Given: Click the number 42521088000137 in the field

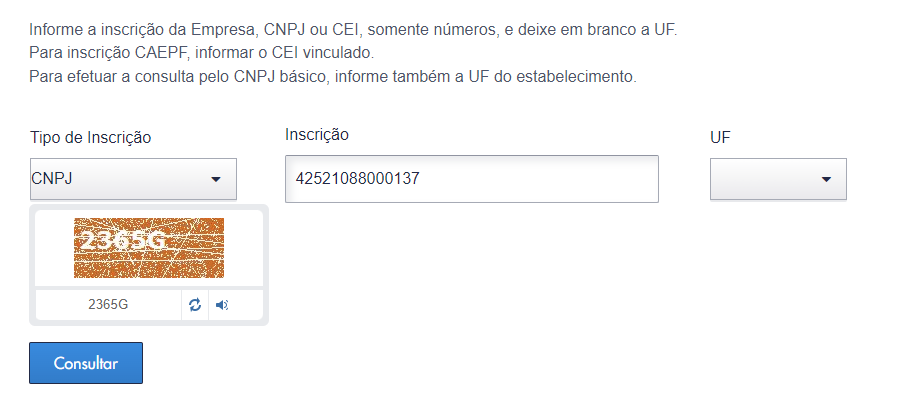Looking at the screenshot, I should 357,179.
